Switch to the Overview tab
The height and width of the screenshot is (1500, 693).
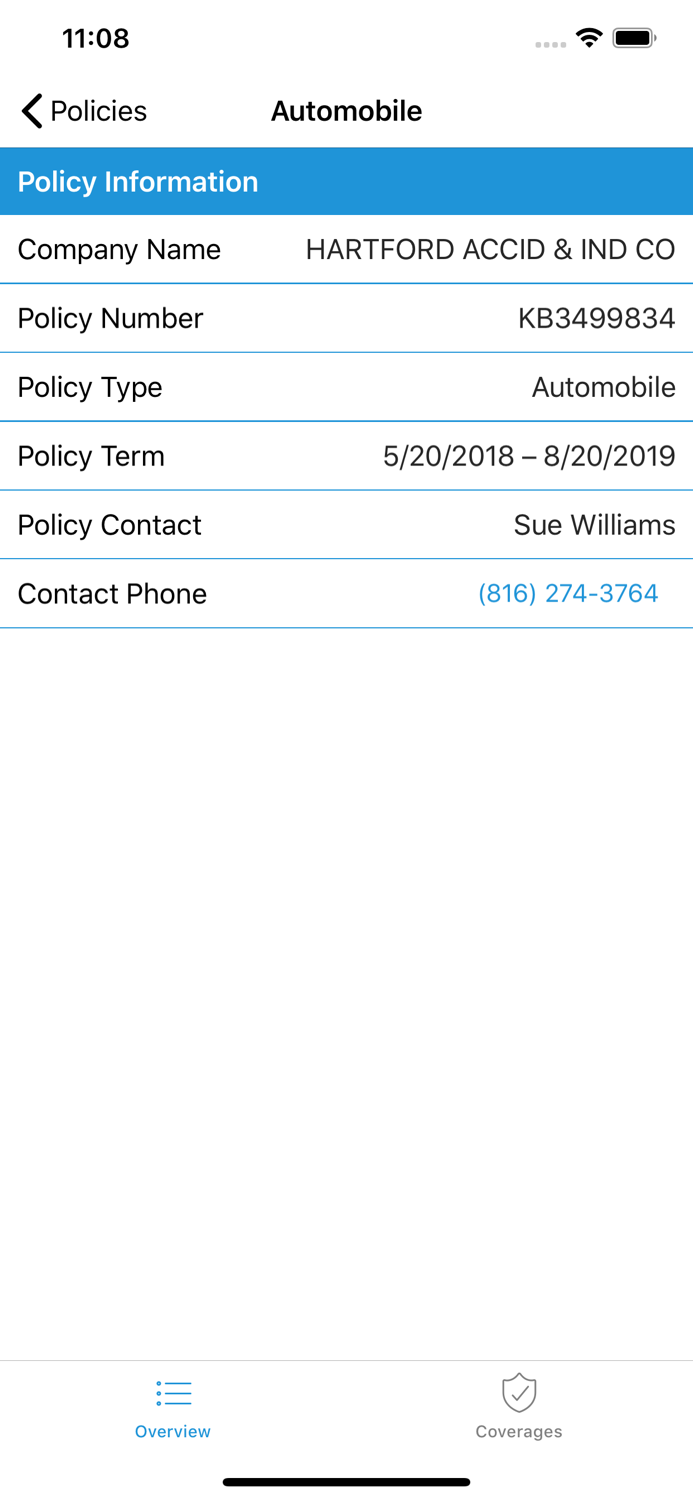pos(173,1407)
